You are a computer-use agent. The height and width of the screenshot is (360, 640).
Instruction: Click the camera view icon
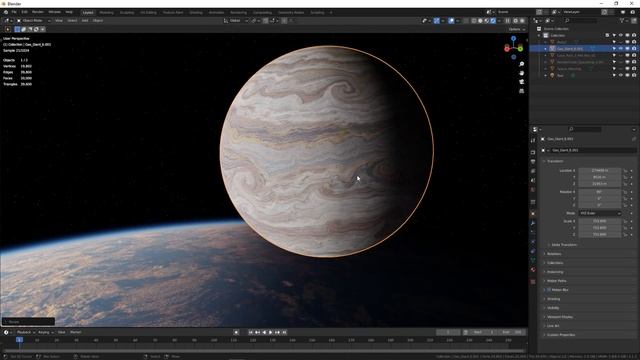tap(522, 82)
